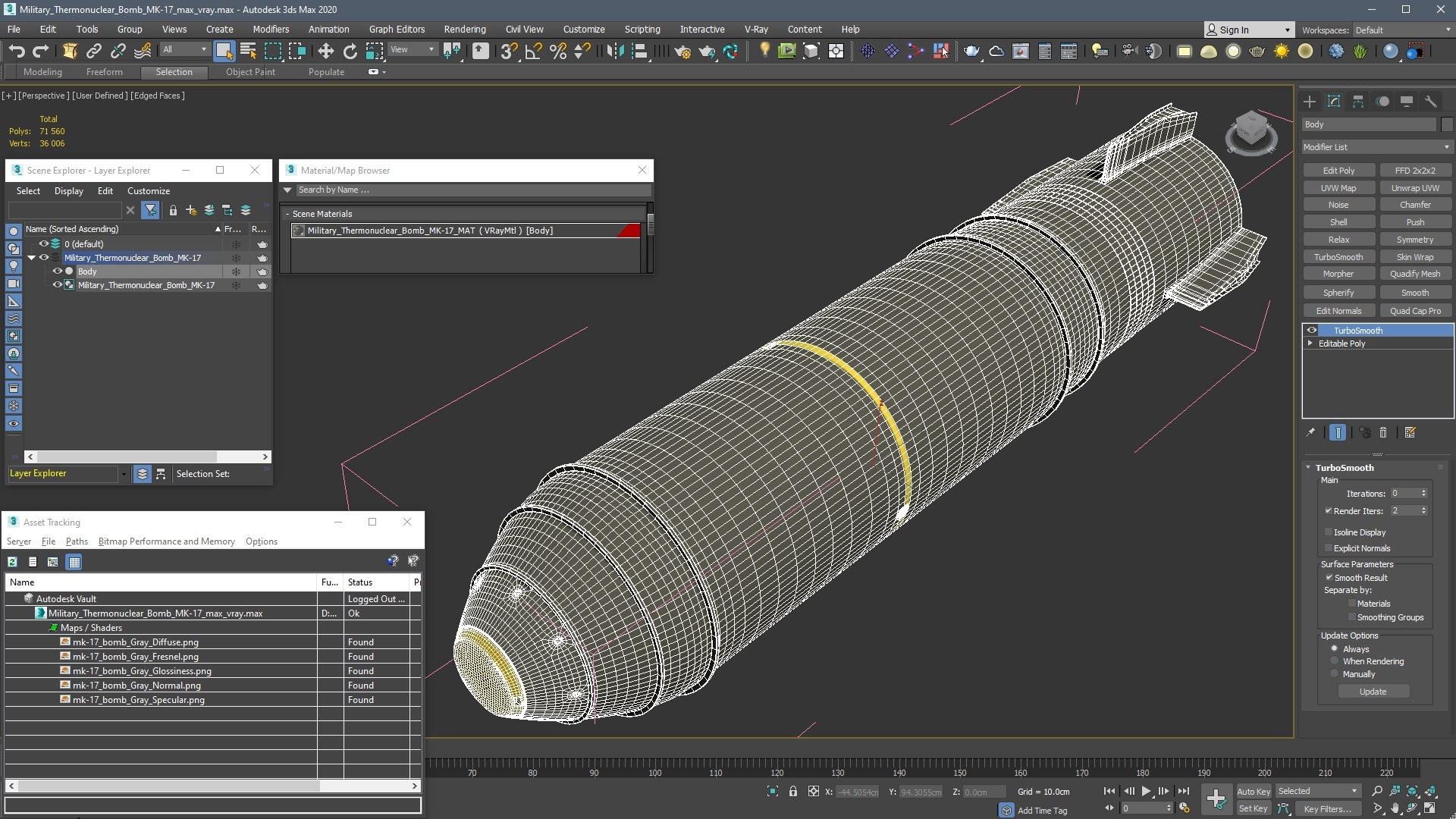Apply the Unwrap UVW modifier button

coord(1415,188)
